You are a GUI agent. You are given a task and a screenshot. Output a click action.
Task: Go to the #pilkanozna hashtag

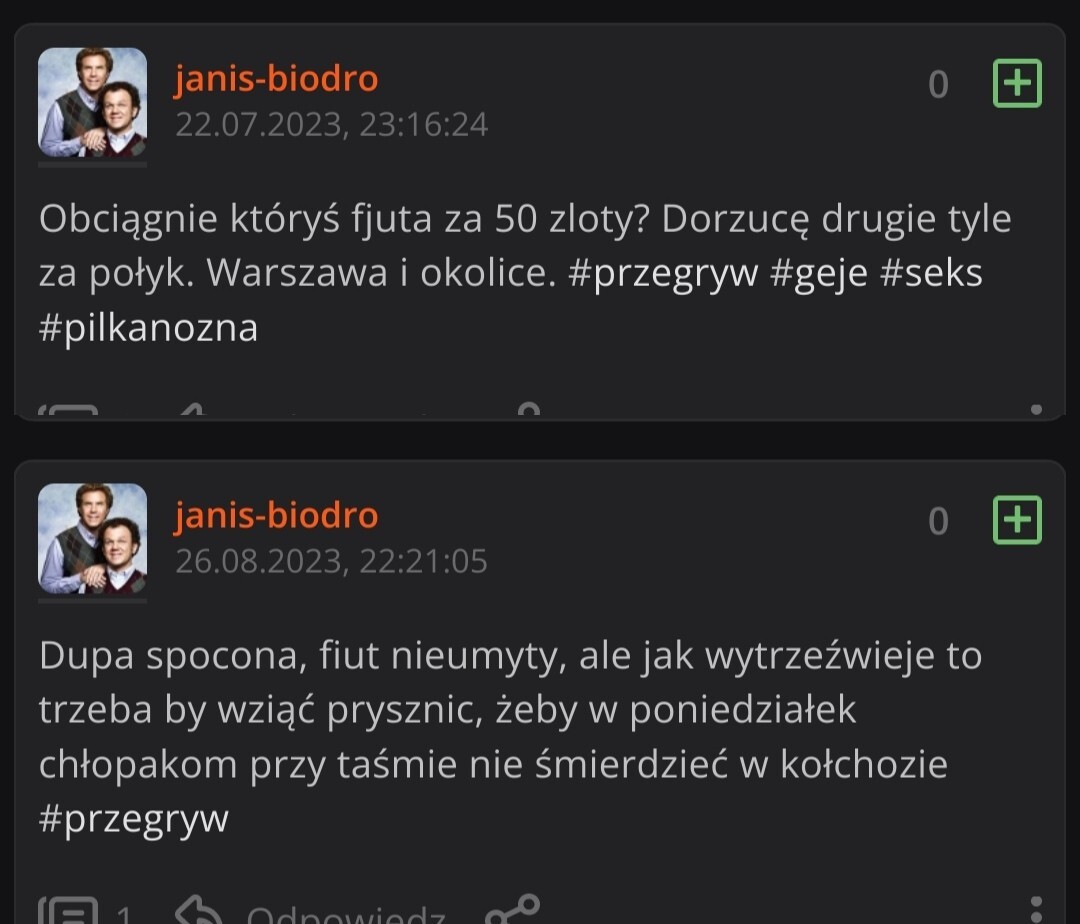click(148, 328)
